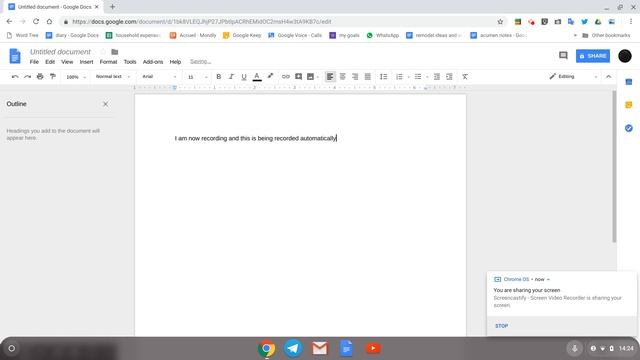Click the browser Home button
This screenshot has height=360, width=640.
click(x=49, y=22)
